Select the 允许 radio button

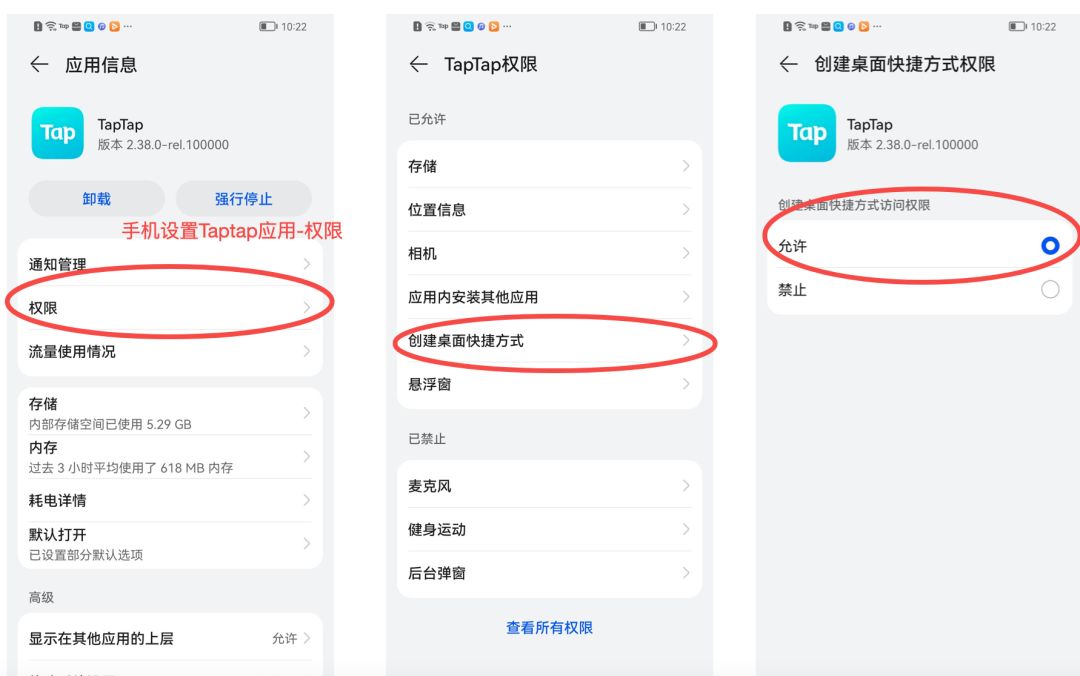(x=1050, y=245)
